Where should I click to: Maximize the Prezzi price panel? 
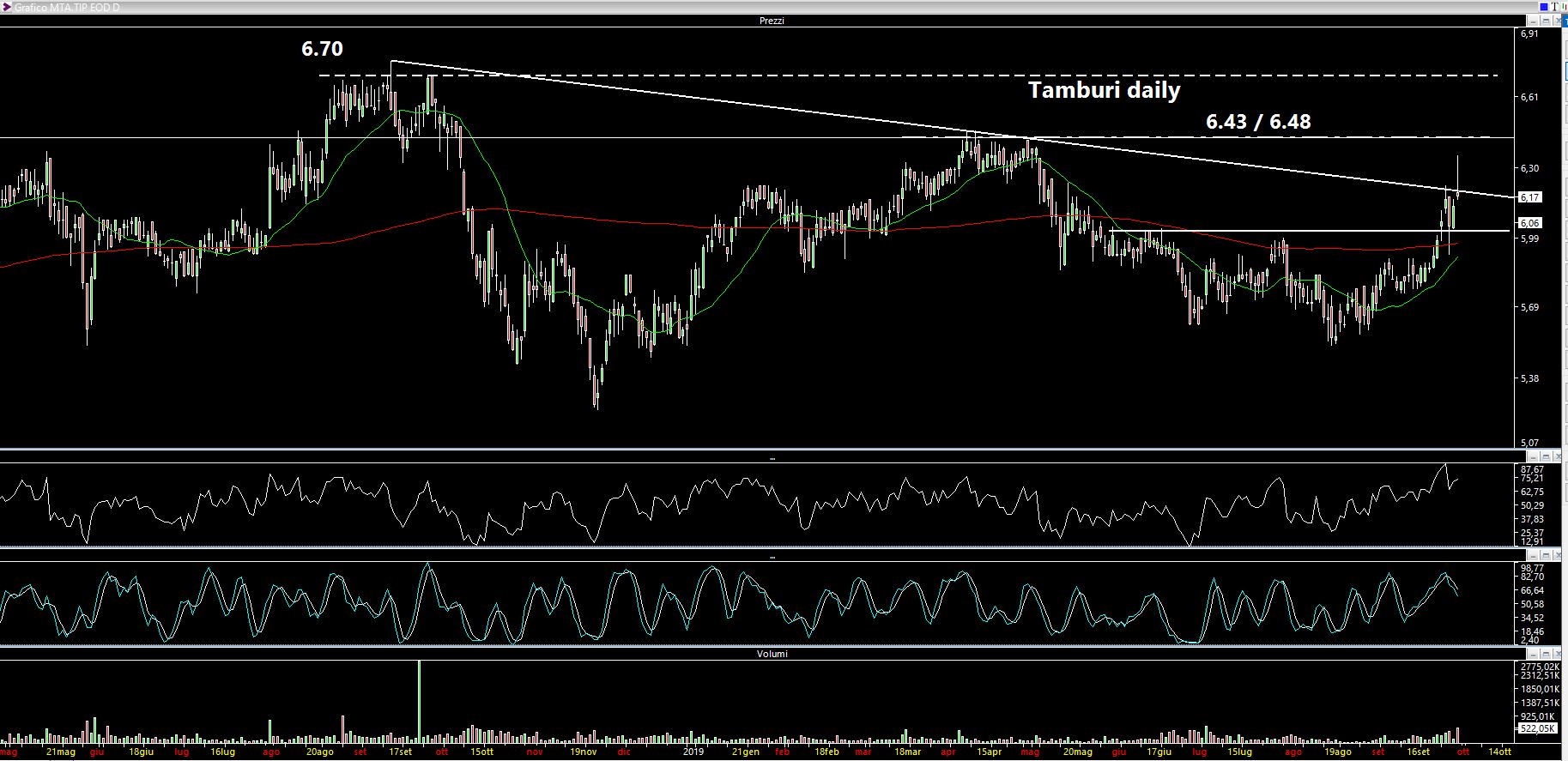(x=1545, y=20)
